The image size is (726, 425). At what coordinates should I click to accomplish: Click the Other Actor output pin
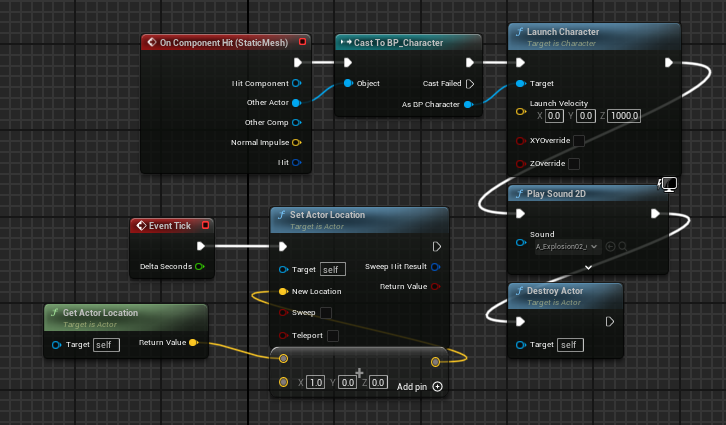[x=297, y=103]
